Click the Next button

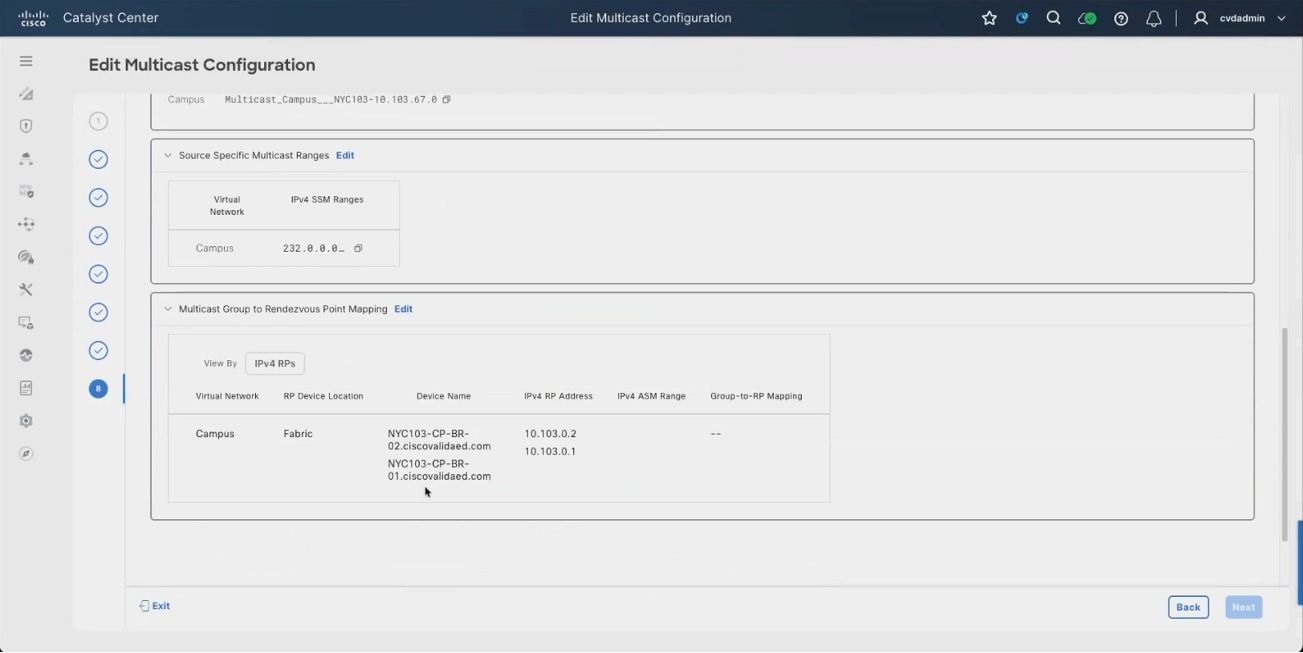[1243, 607]
